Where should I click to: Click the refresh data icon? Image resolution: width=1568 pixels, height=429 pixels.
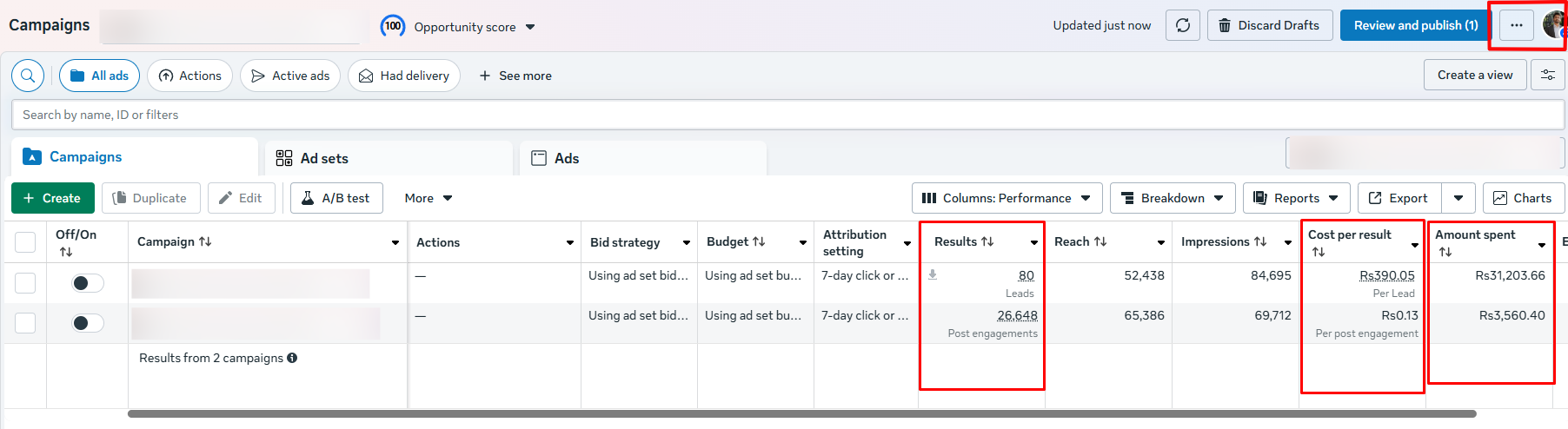point(1183,25)
